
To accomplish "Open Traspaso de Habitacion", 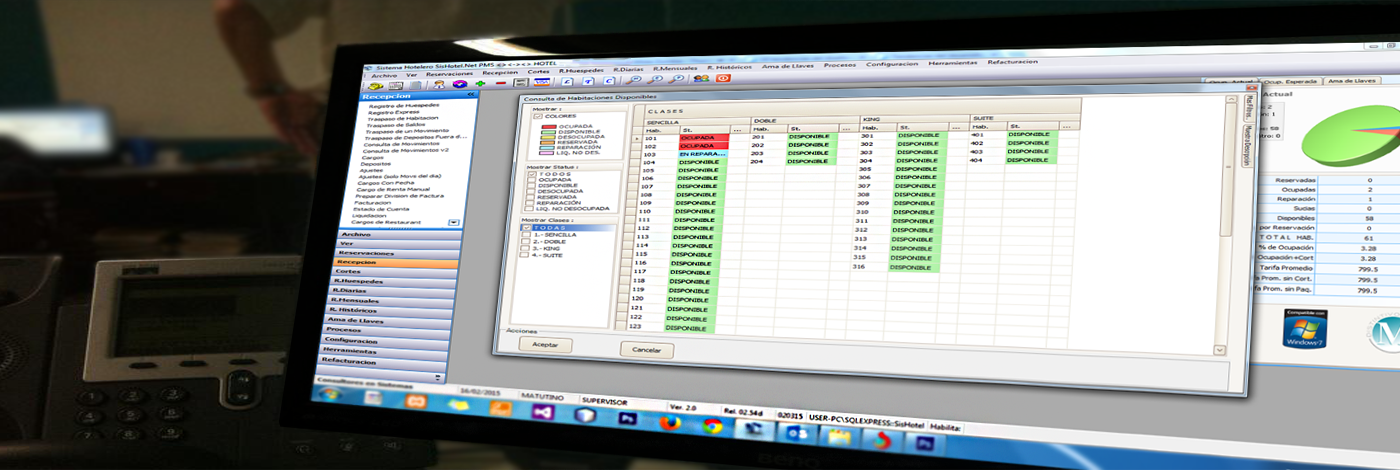I will tap(403, 118).
